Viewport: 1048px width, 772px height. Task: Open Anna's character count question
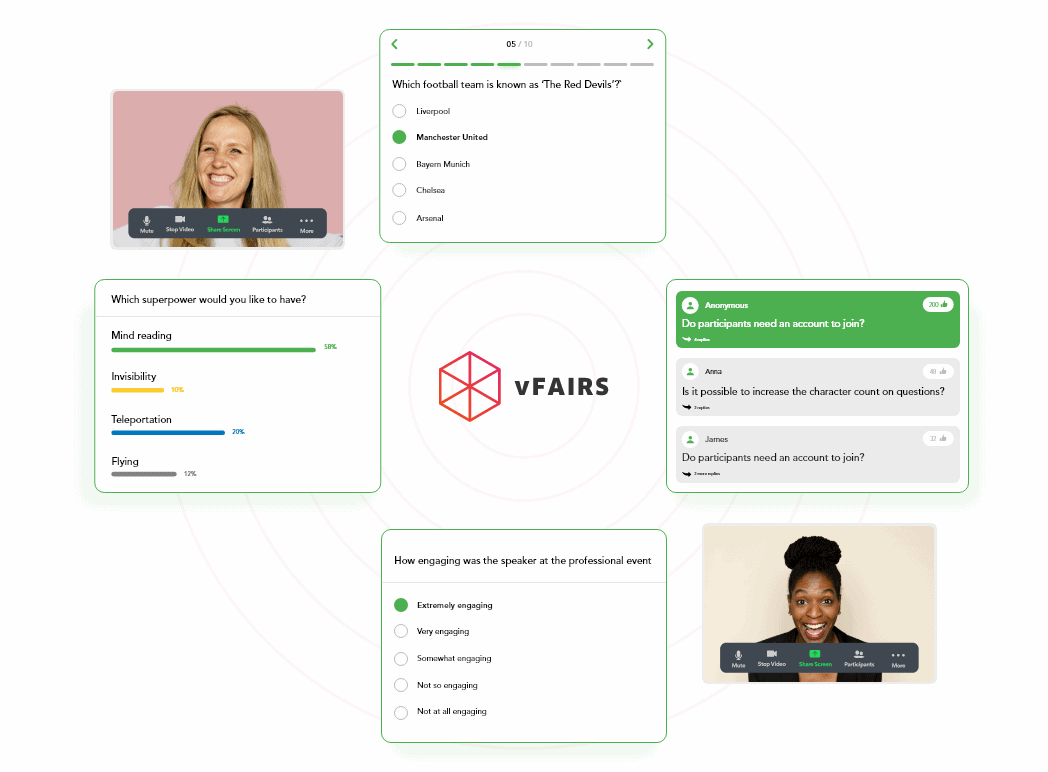[x=817, y=387]
